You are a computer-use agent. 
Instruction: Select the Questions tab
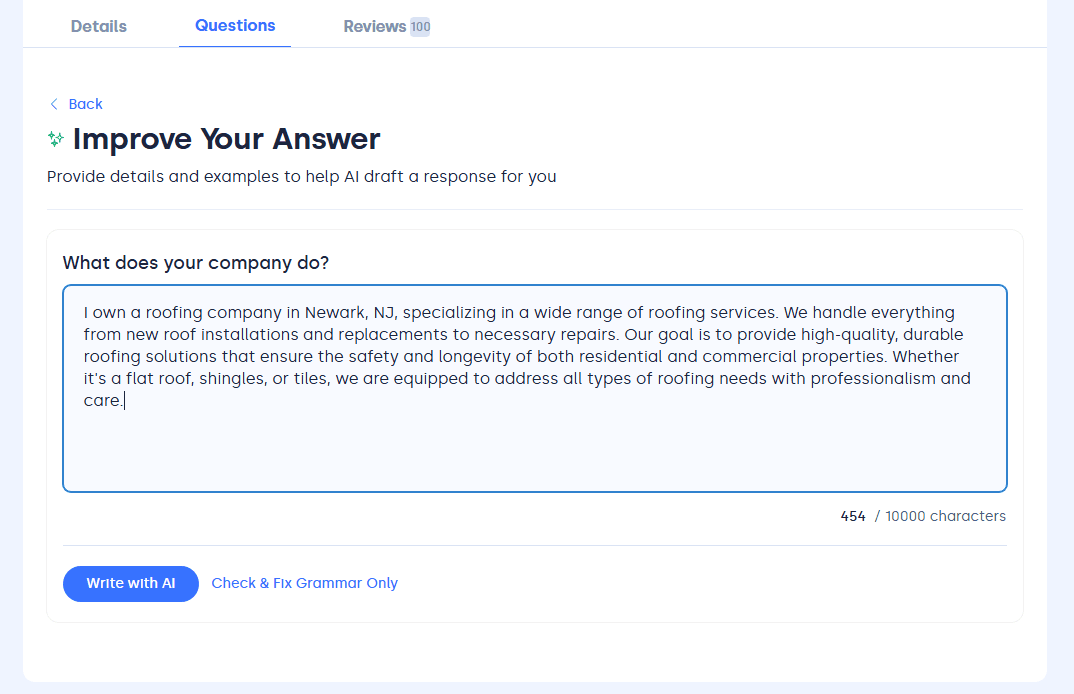[x=235, y=26]
